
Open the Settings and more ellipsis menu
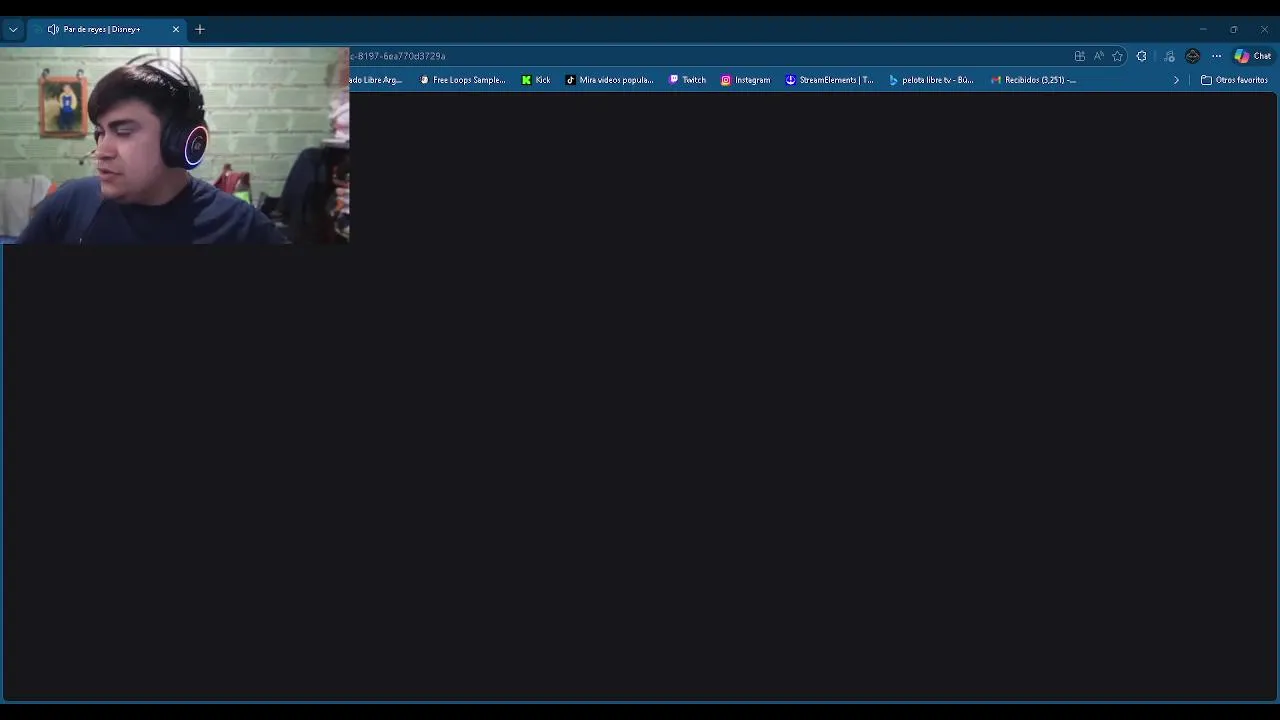(1216, 56)
